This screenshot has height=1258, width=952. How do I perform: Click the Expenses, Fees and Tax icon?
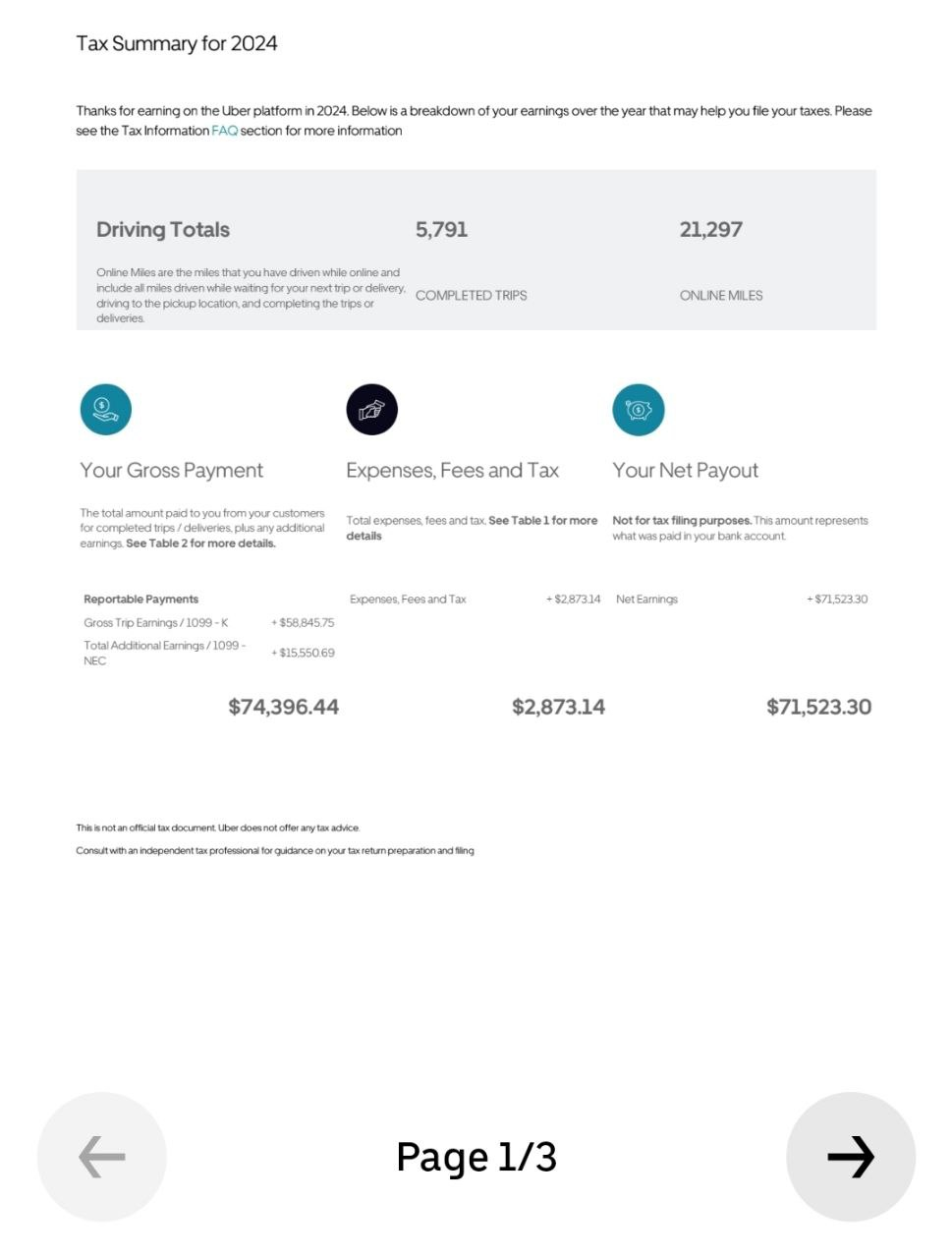371,409
